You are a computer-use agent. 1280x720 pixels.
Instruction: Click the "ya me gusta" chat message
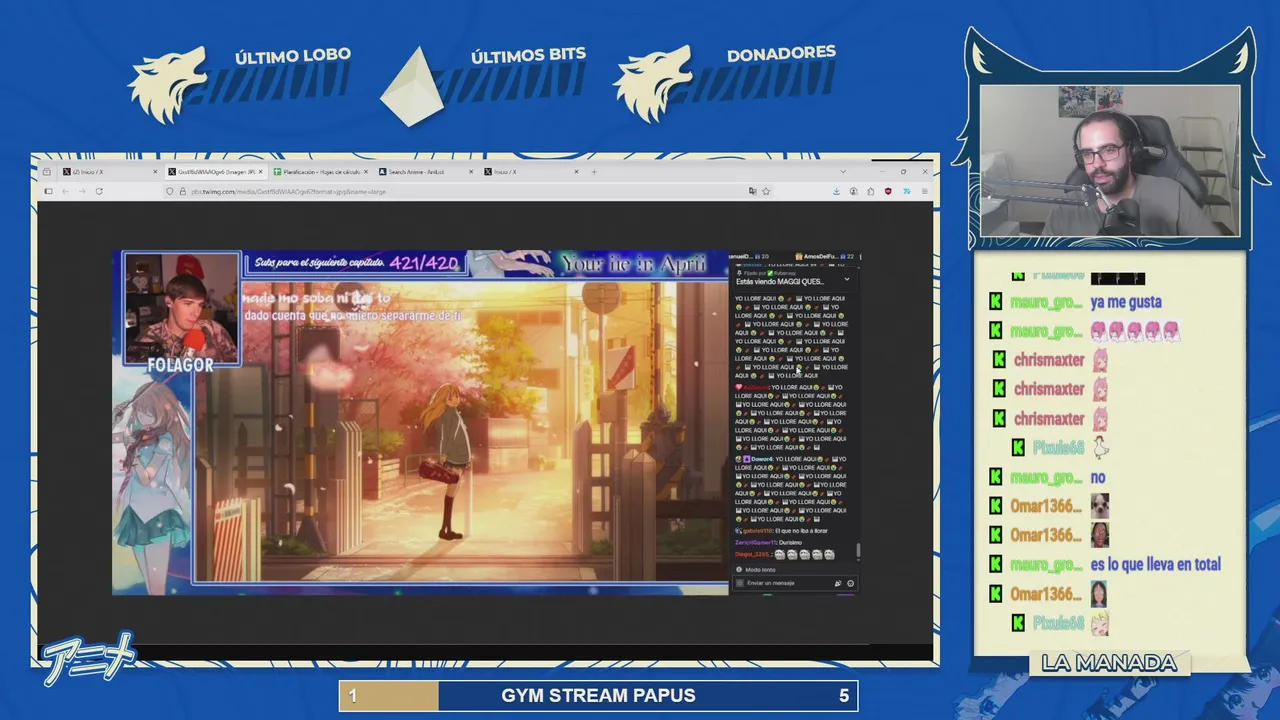(x=1126, y=302)
